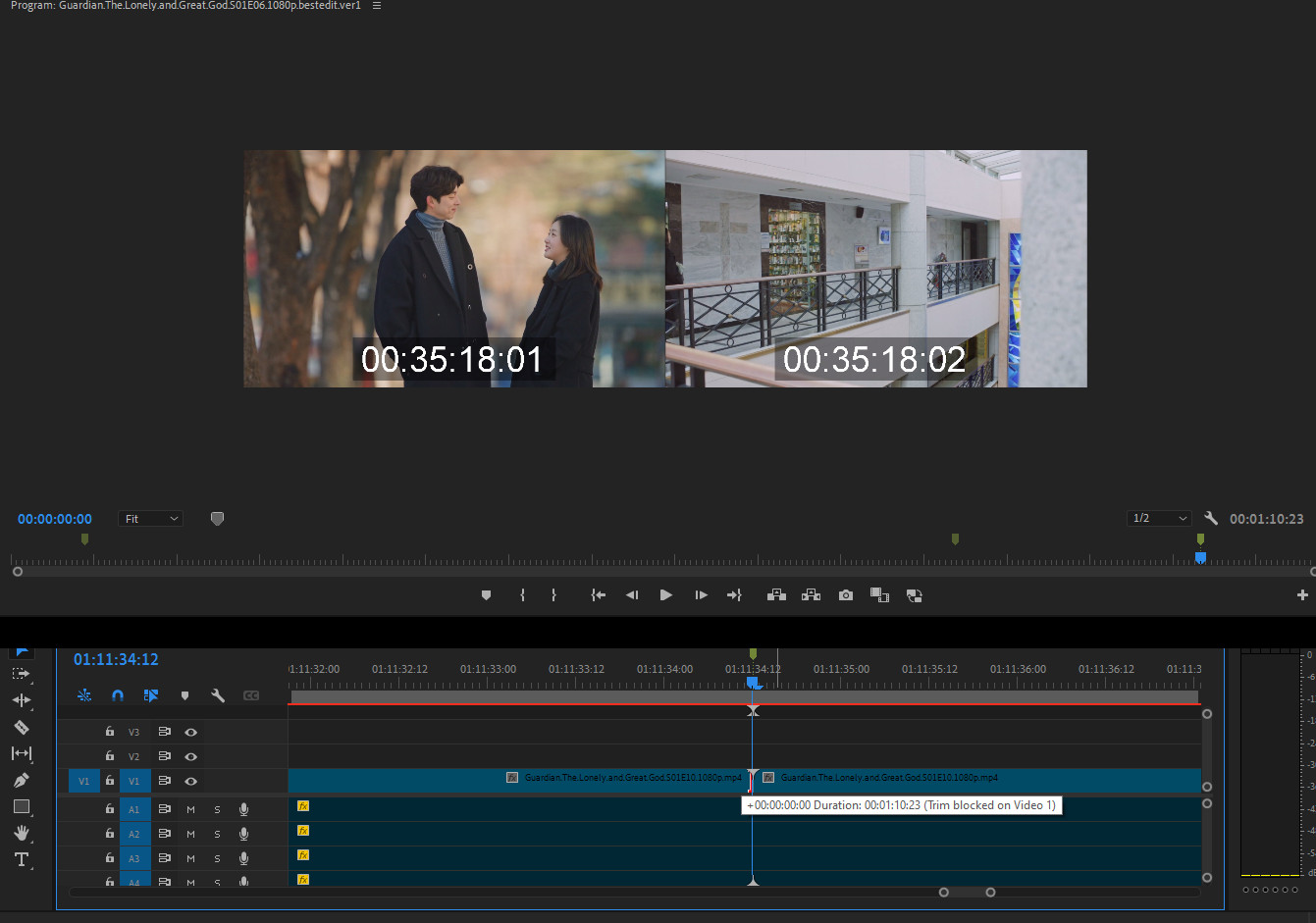Mute audio track A1

pyautogui.click(x=190, y=809)
